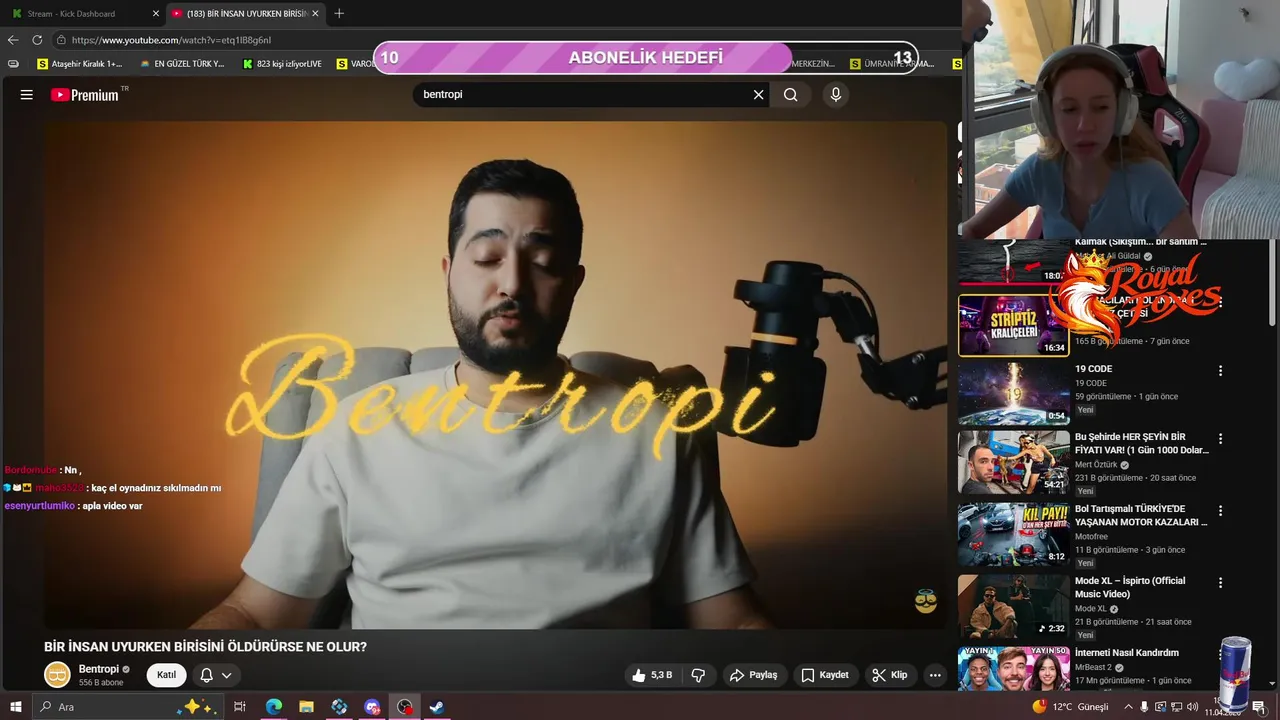Open File Explorer from the taskbar
This screenshot has width=1280, height=720.
pyautogui.click(x=306, y=707)
